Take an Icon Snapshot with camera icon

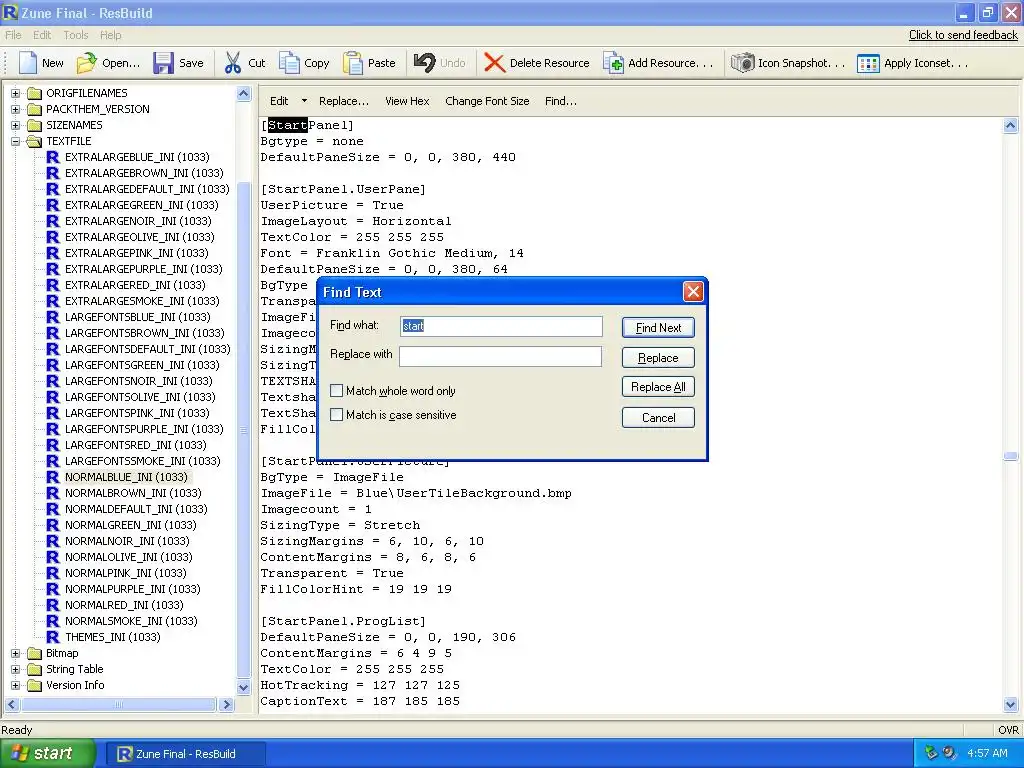[743, 63]
